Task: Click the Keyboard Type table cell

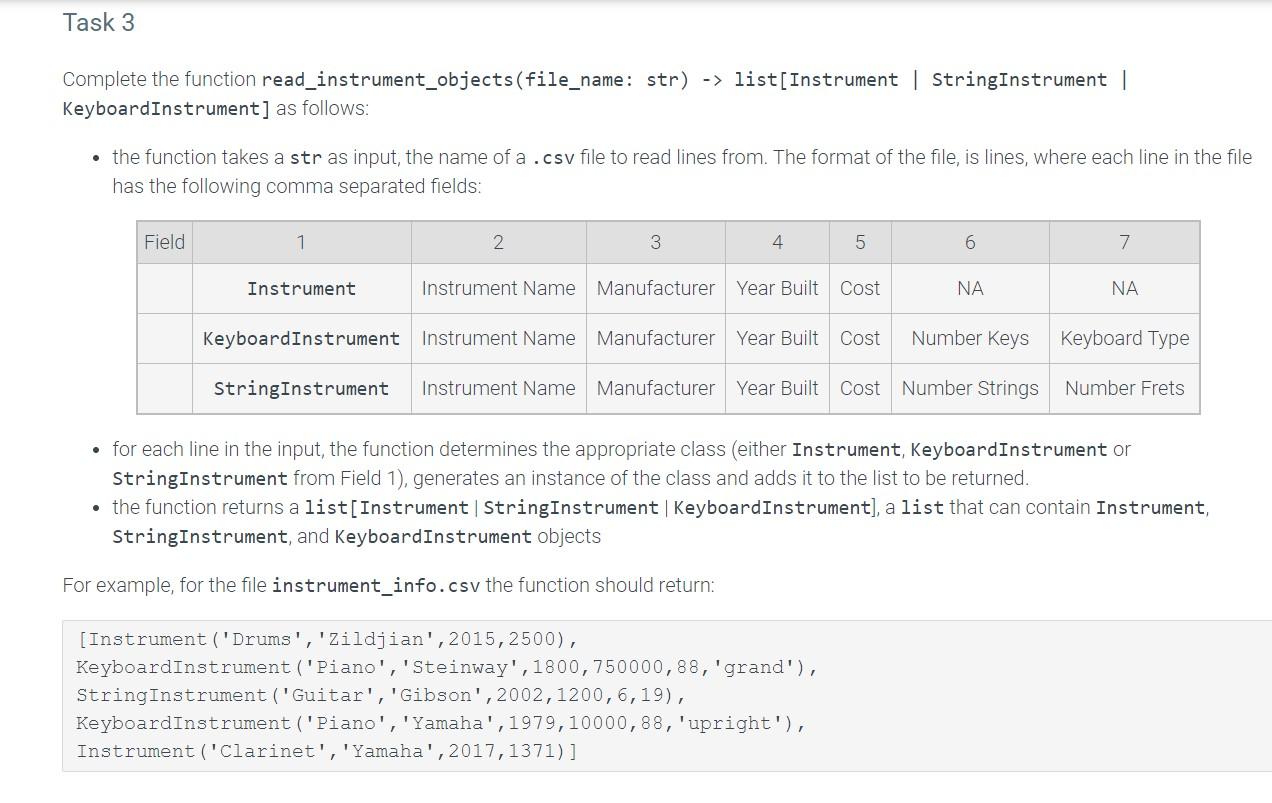Action: pos(1124,338)
